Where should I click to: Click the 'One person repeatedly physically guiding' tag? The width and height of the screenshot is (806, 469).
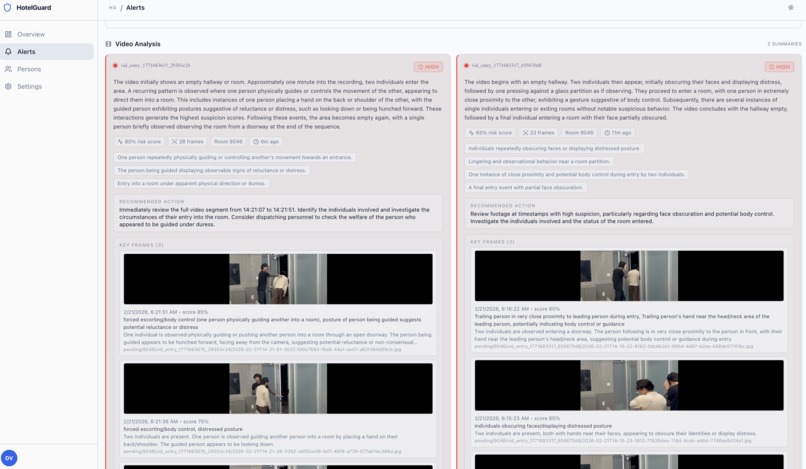click(x=234, y=157)
